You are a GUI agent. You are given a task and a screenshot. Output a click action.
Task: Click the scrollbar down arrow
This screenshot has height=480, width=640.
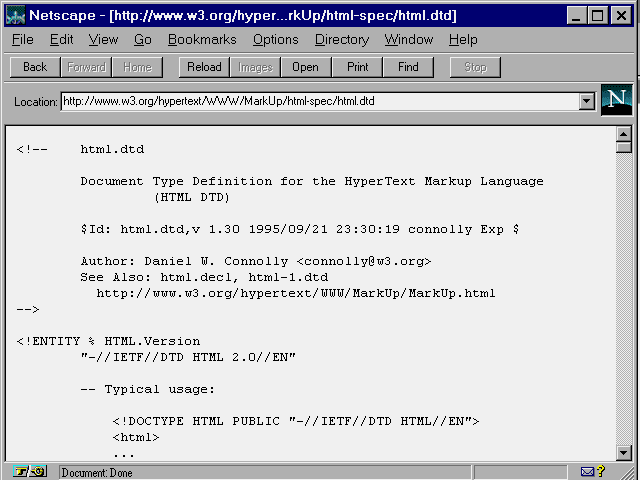coord(624,452)
